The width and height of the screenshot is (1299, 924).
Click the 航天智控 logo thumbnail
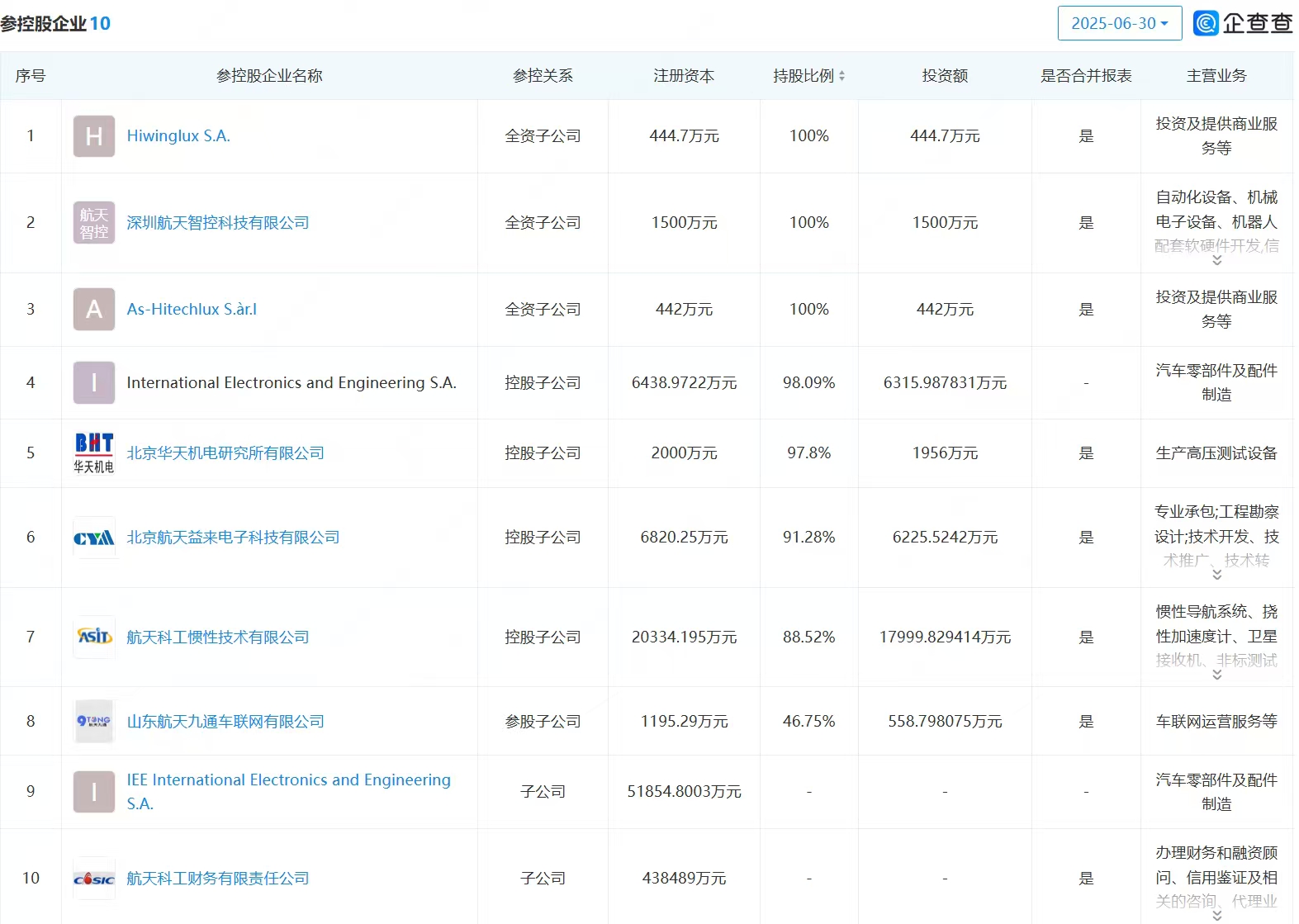(94, 223)
